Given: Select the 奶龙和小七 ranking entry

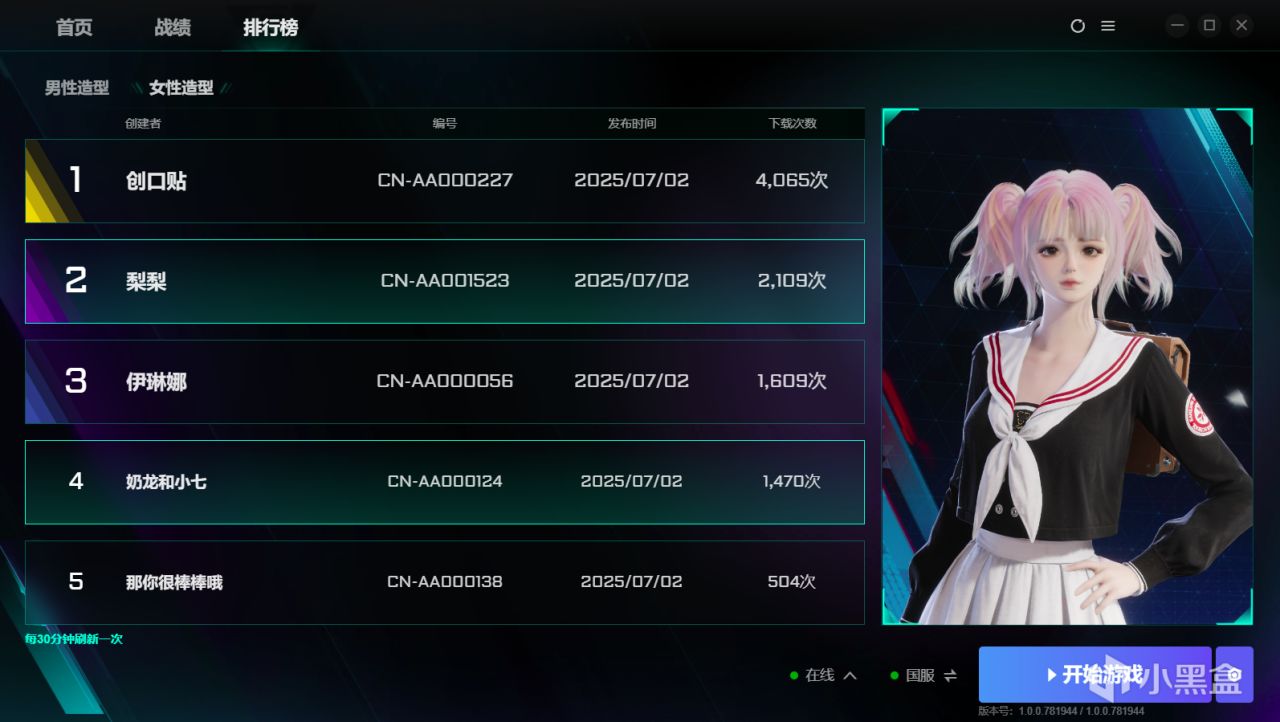Looking at the screenshot, I should click(x=445, y=482).
